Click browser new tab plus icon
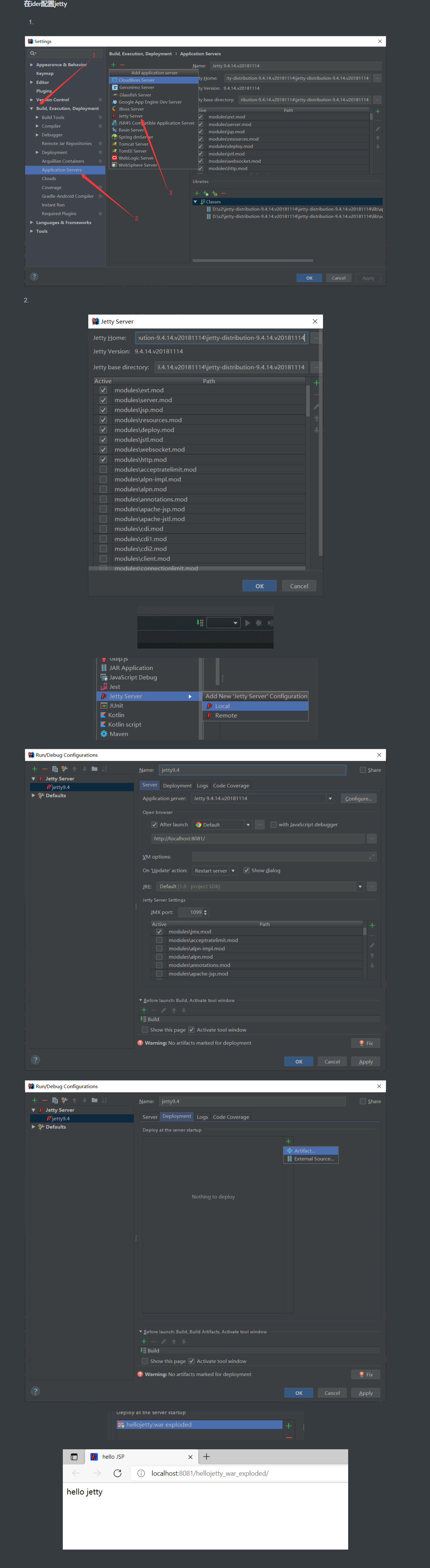This screenshot has width=430, height=1568. point(206,1457)
